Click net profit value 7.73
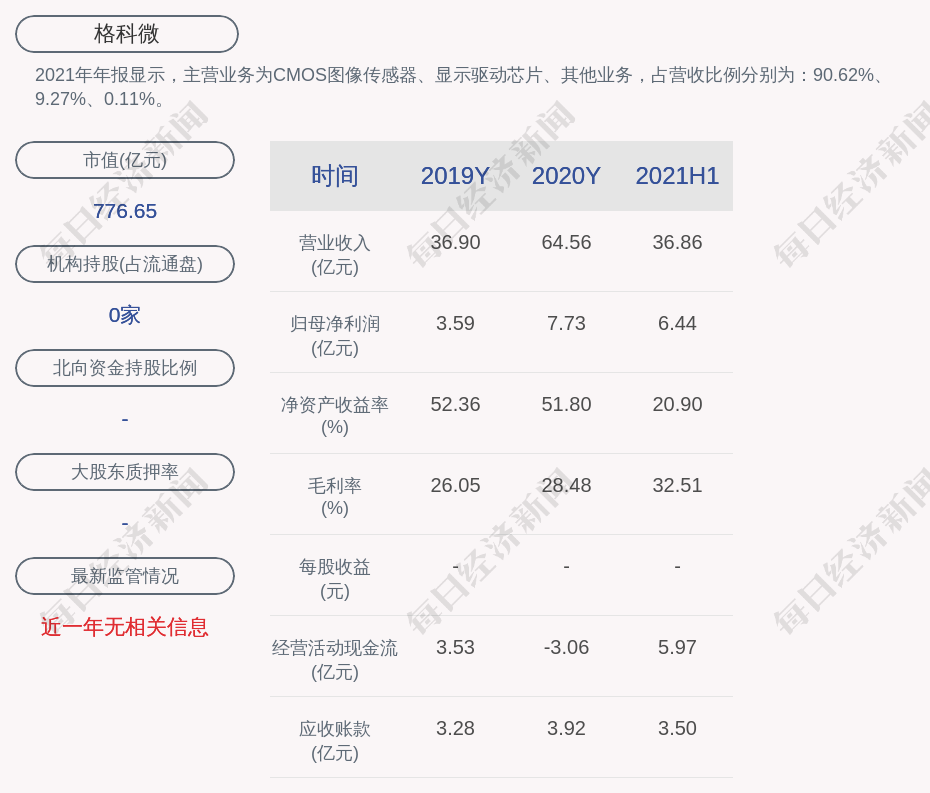The width and height of the screenshot is (930, 793). [566, 323]
